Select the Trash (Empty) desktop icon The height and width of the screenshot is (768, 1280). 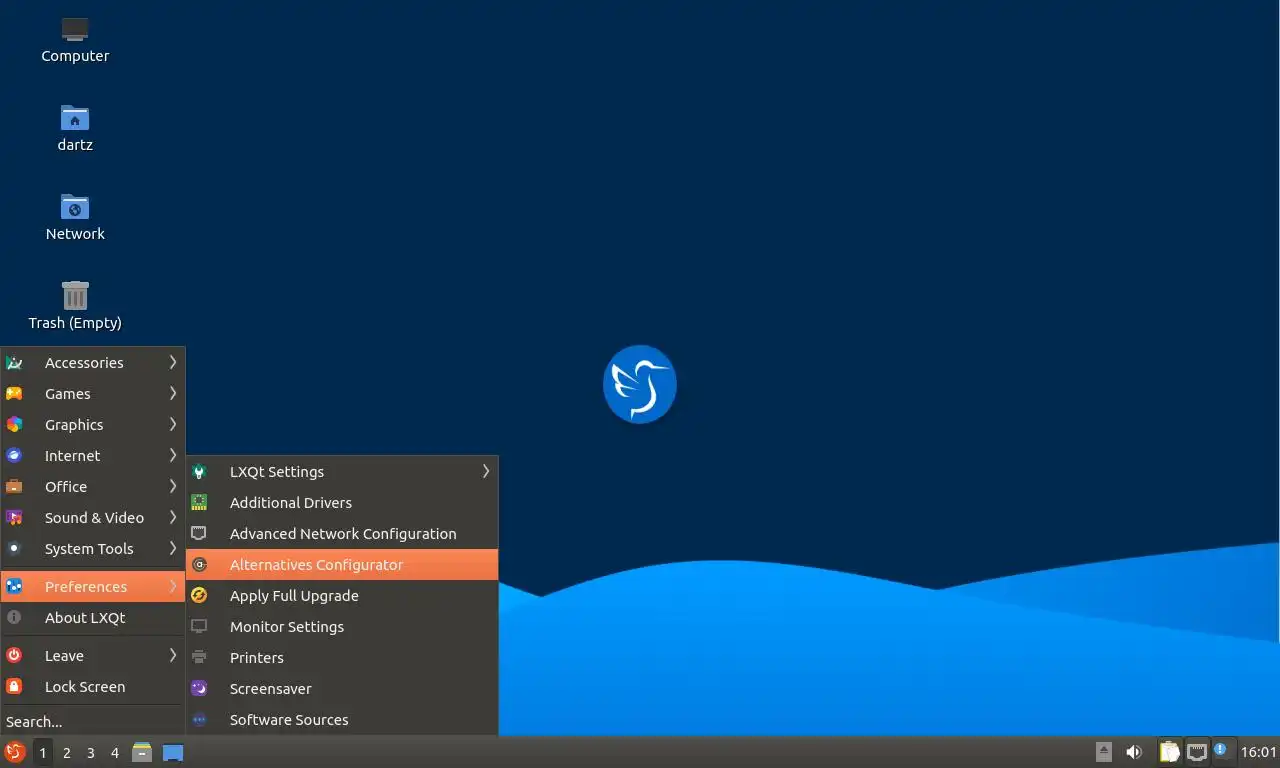click(x=75, y=306)
